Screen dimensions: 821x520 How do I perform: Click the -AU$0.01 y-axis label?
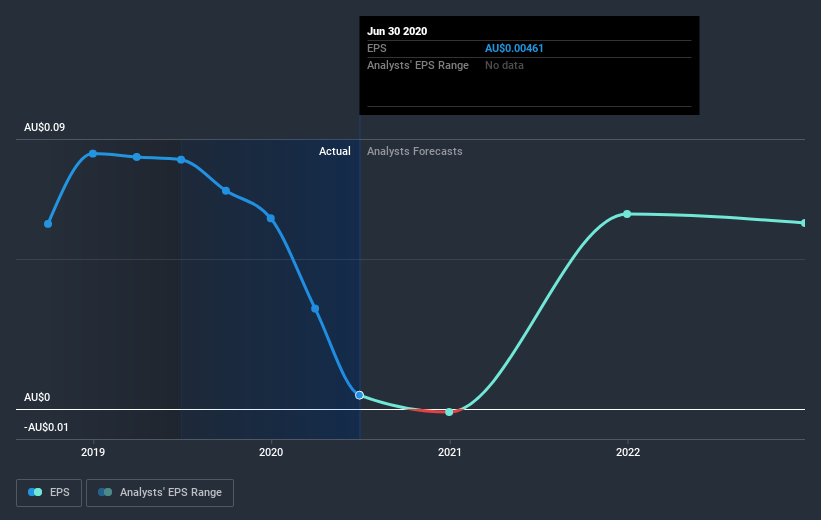(46, 427)
